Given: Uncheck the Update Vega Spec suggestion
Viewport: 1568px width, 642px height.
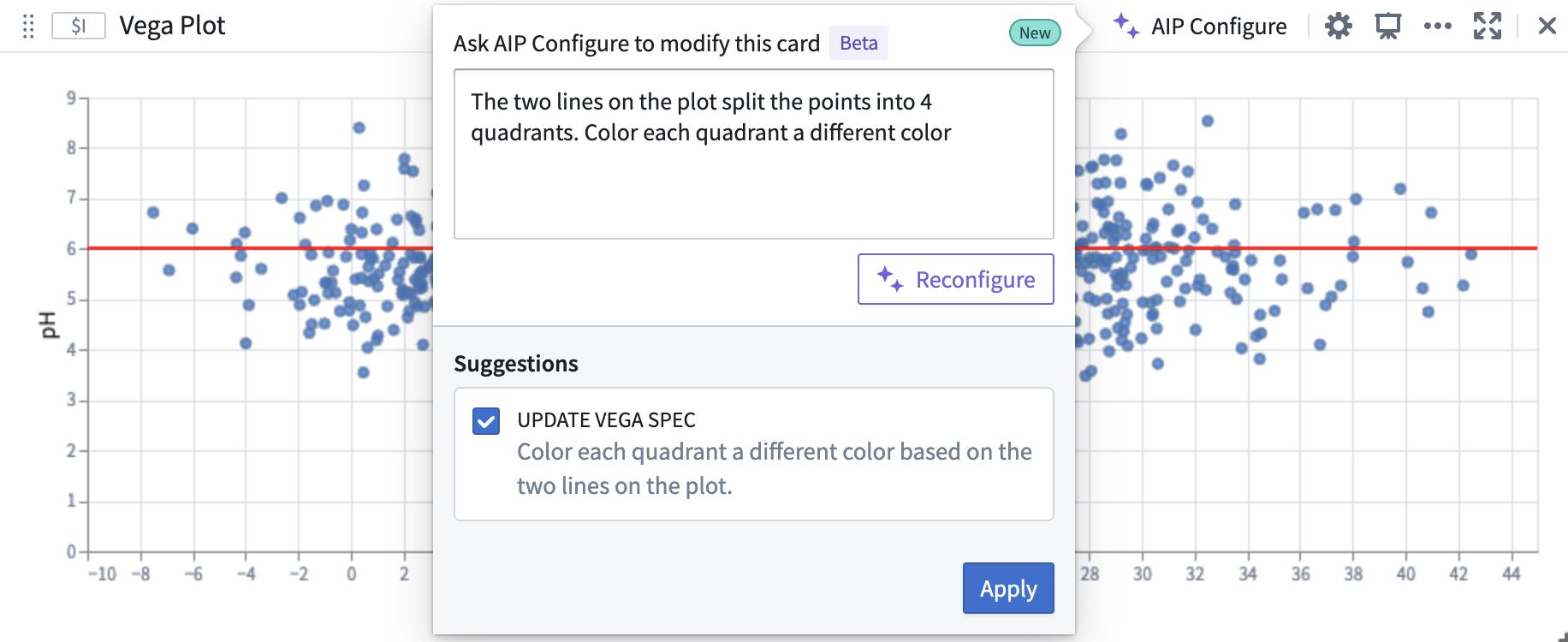Looking at the screenshot, I should (x=486, y=421).
